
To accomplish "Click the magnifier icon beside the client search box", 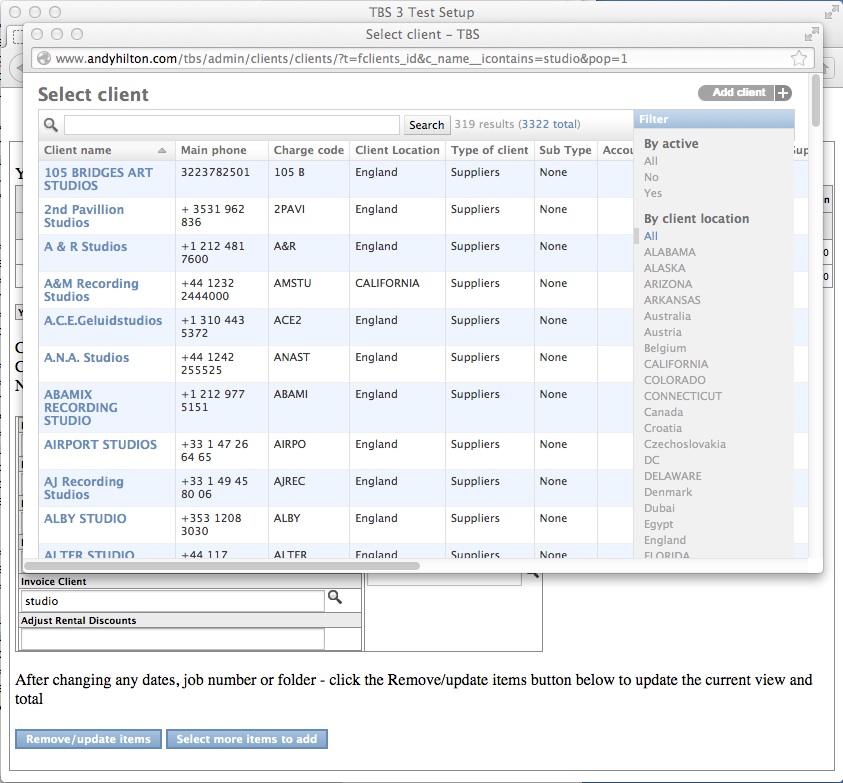I will coord(51,125).
